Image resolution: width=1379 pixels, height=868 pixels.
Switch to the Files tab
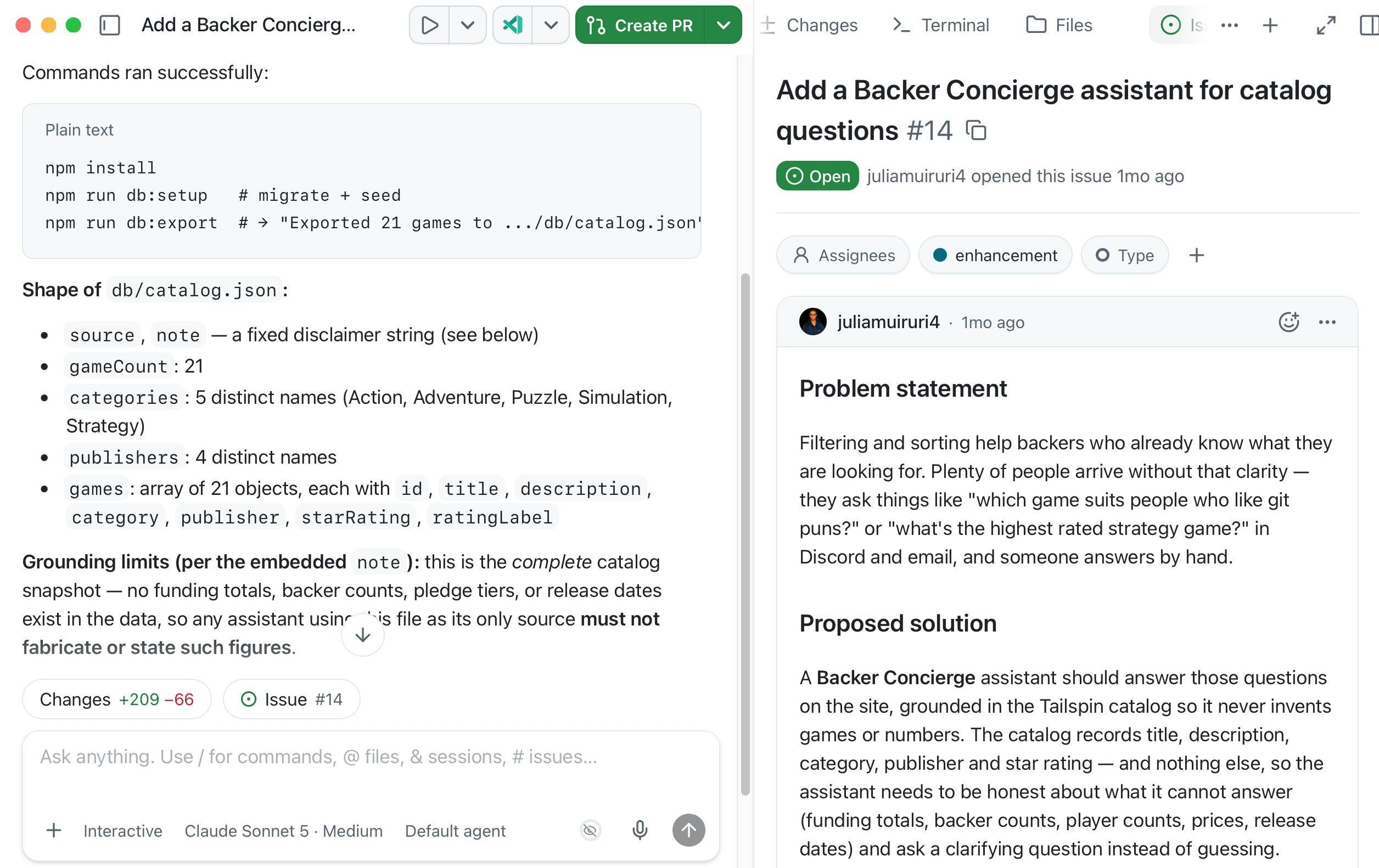coord(1060,25)
